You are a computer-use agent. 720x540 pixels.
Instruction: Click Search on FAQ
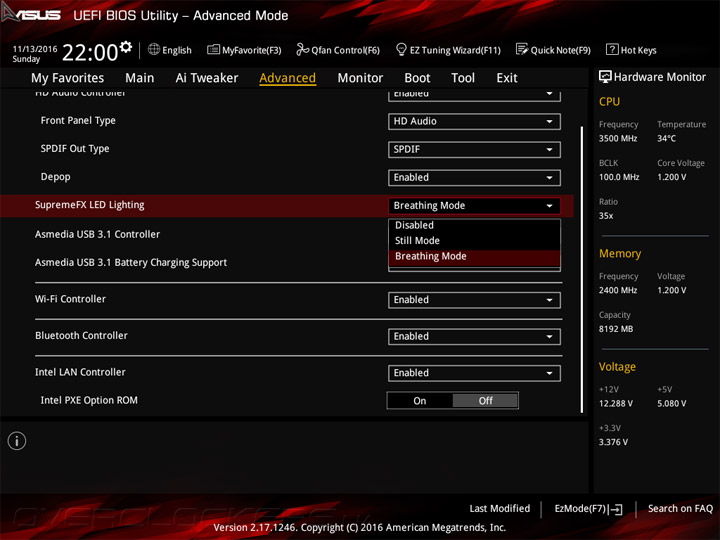pos(680,508)
